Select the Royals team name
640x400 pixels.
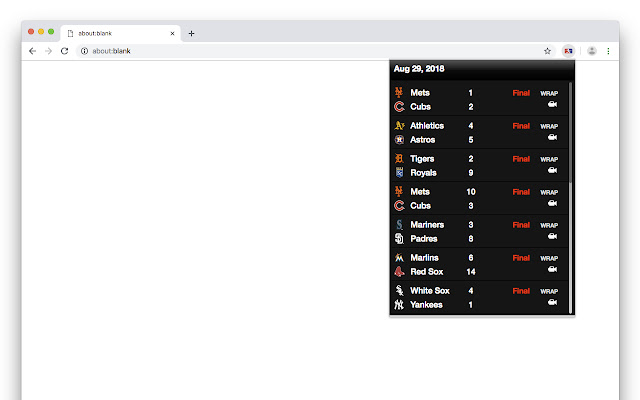pyautogui.click(x=423, y=173)
